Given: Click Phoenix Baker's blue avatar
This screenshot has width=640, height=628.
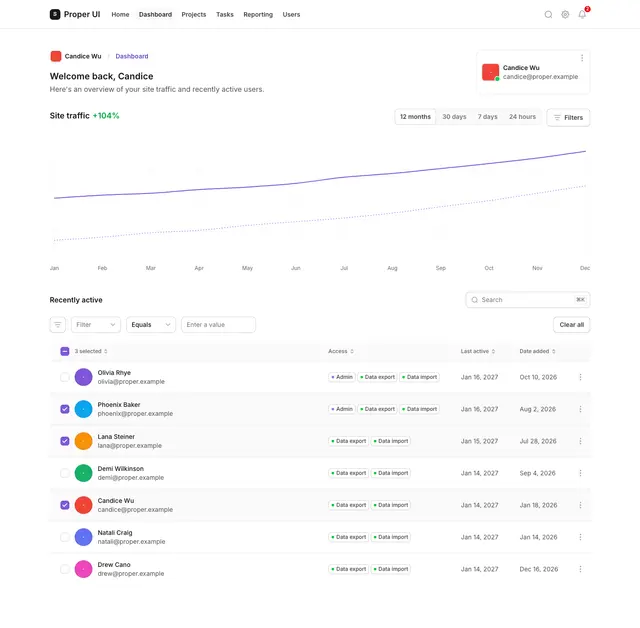Looking at the screenshot, I should 83,409.
